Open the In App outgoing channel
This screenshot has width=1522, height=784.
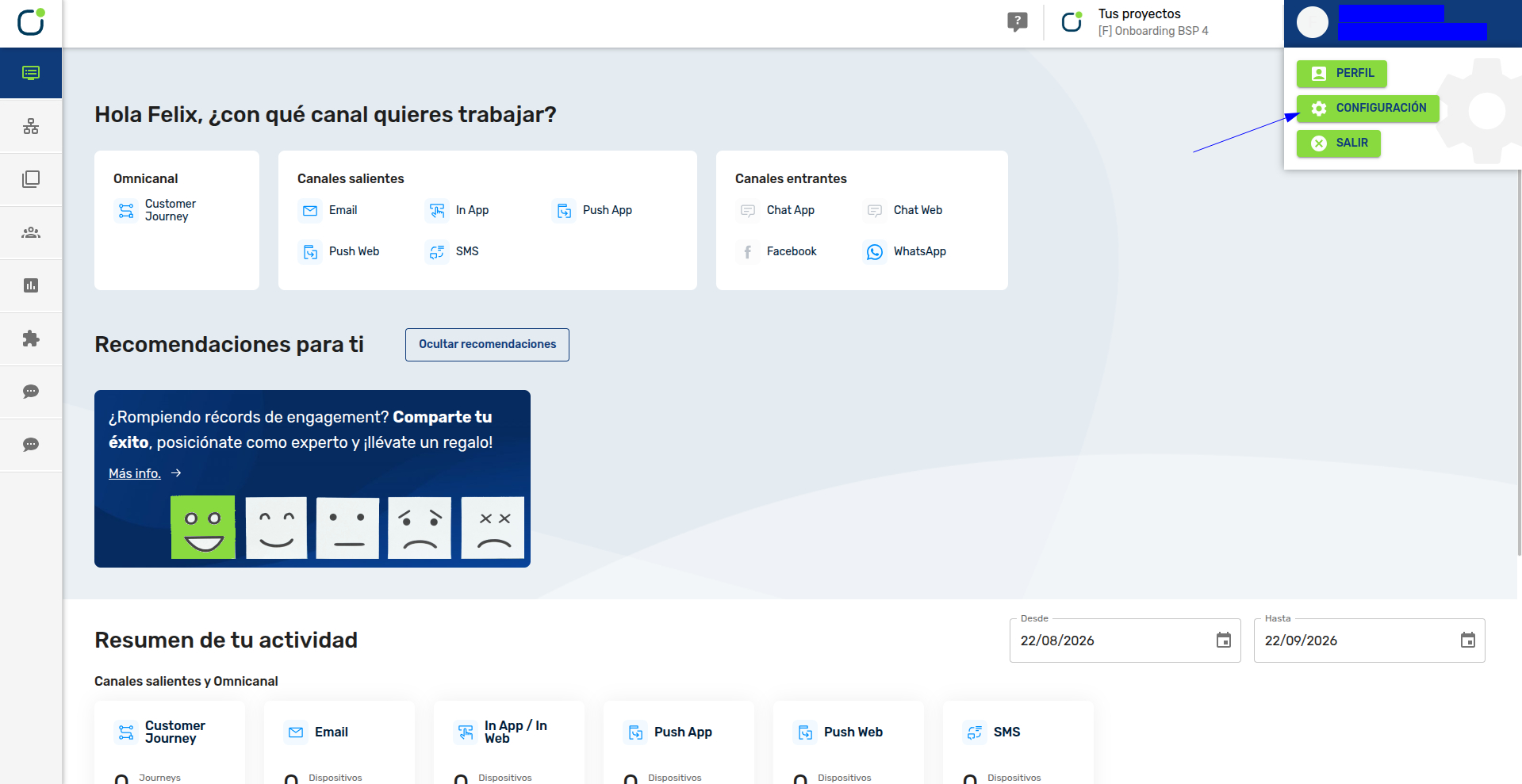(457, 210)
